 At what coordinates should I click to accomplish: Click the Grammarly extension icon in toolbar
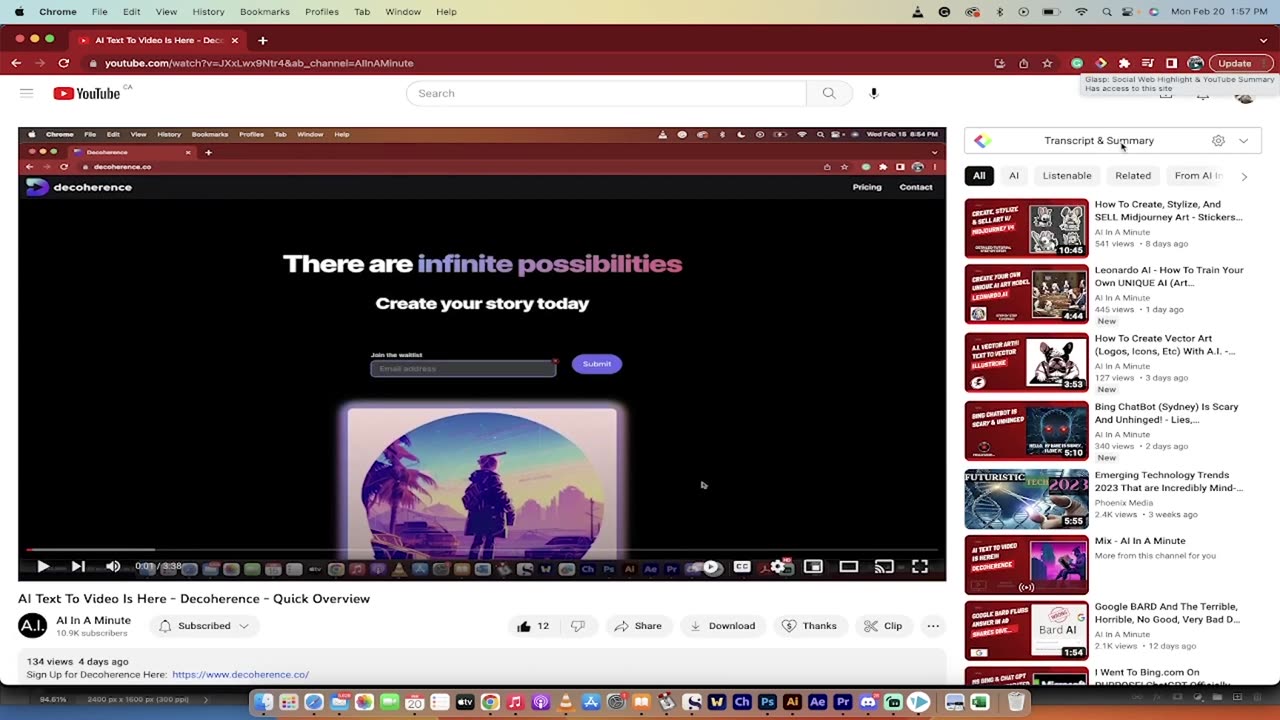coord(1076,63)
